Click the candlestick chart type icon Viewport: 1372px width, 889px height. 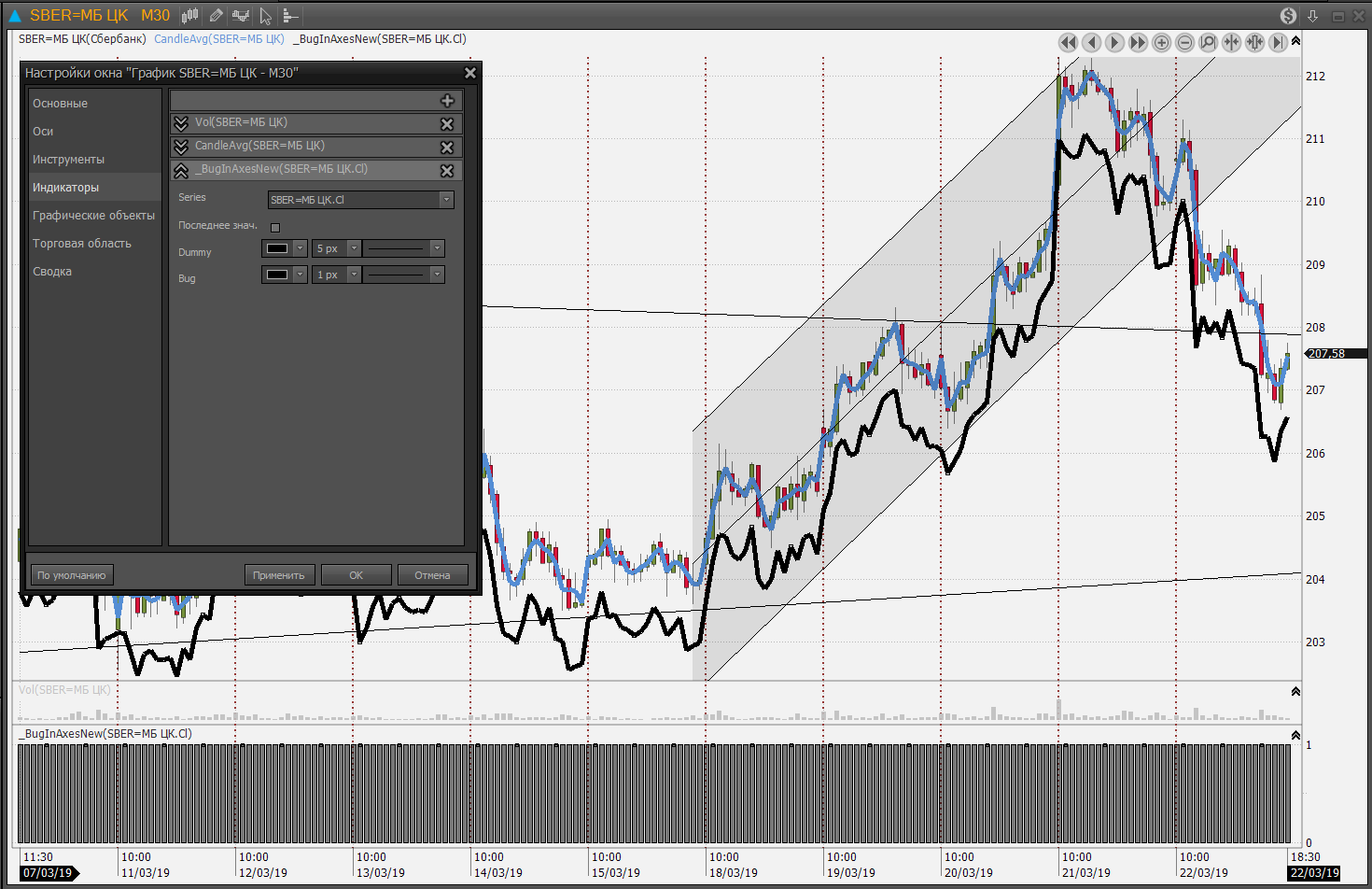[x=189, y=16]
